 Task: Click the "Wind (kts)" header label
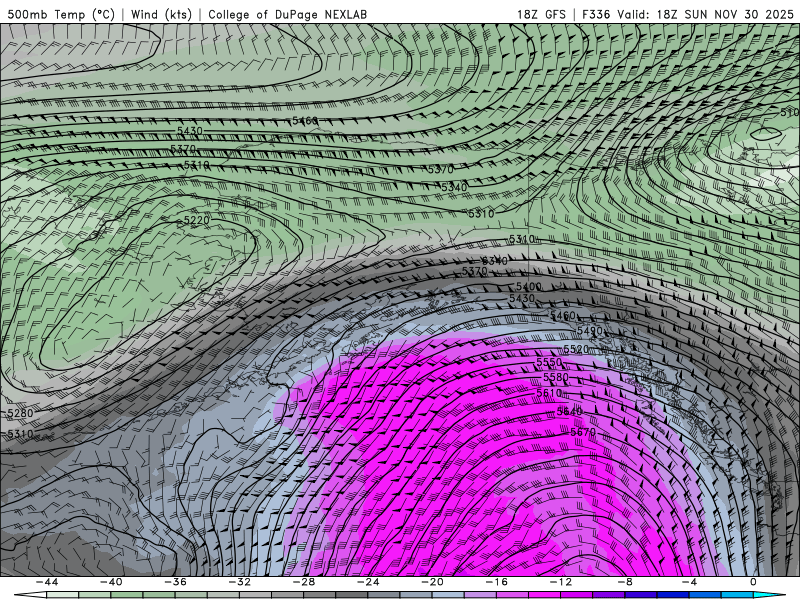coord(161,14)
